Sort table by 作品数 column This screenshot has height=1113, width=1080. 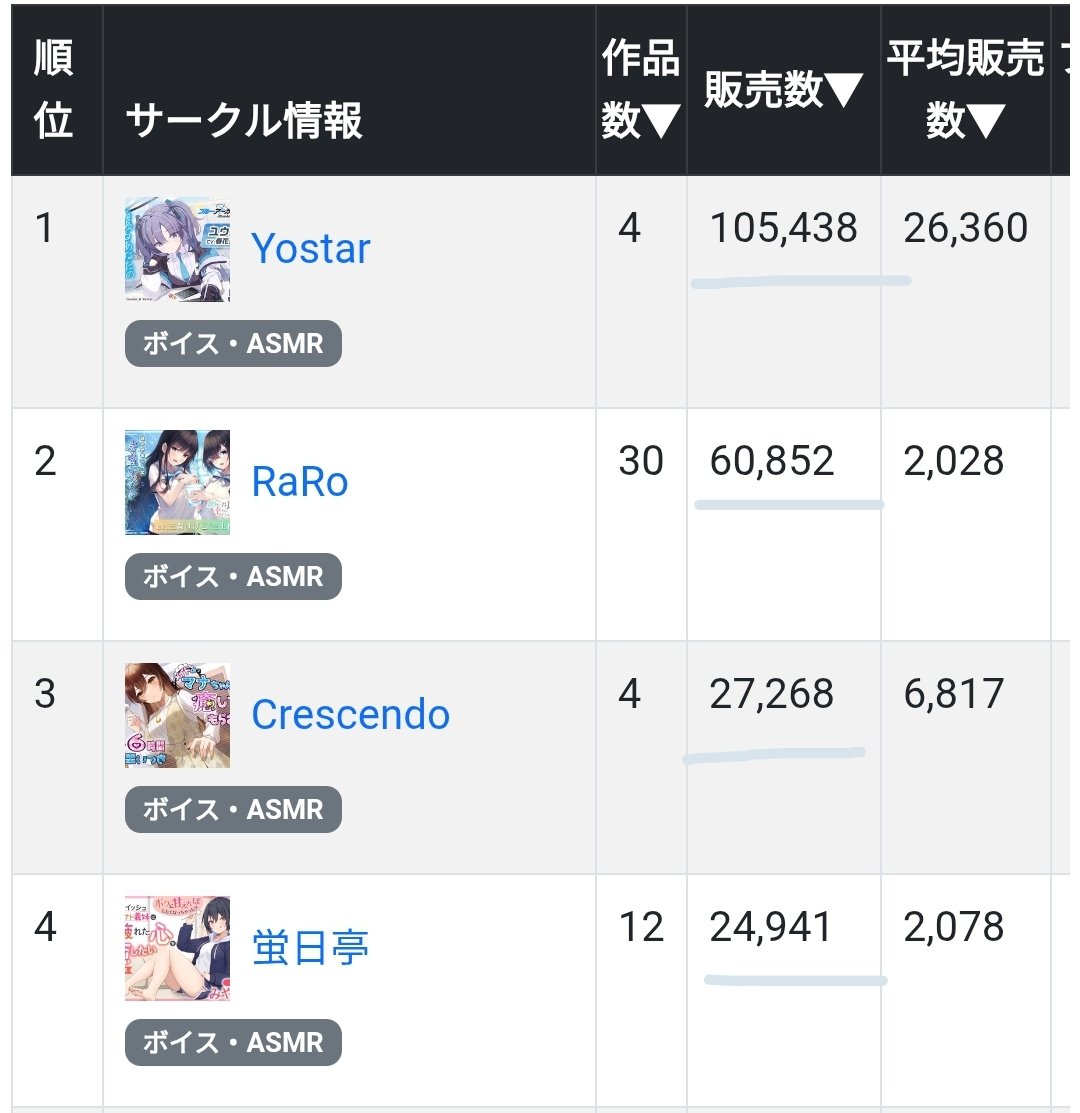tap(641, 91)
